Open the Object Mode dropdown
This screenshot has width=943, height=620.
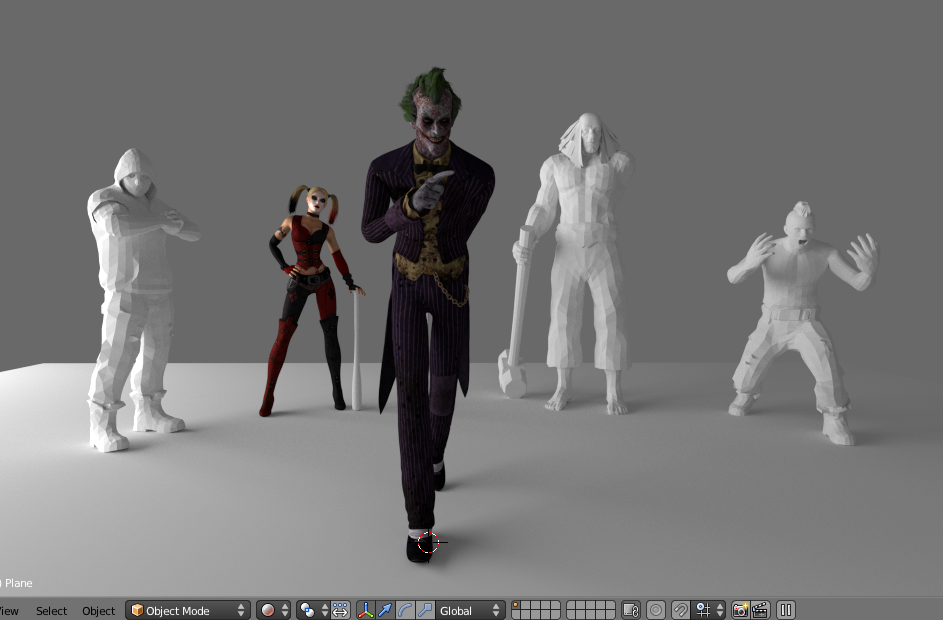[188, 610]
